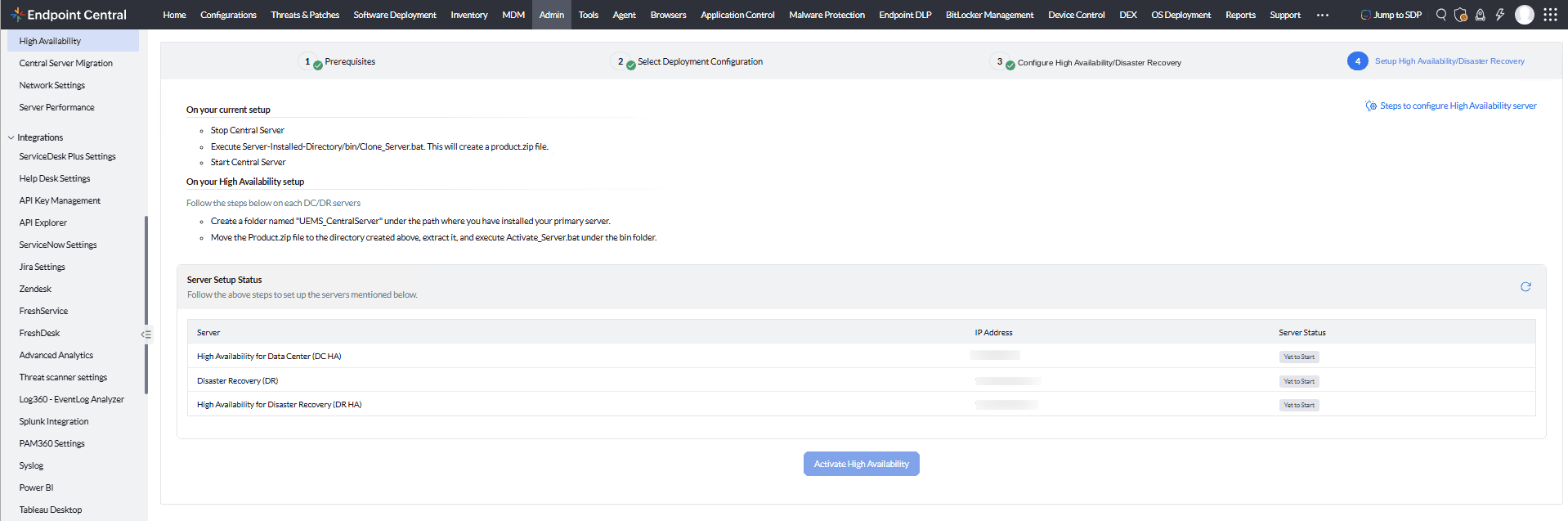Image resolution: width=1568 pixels, height=521 pixels.
Task: Select step 4 Setup High Availability/Disaster Recovery
Action: (1436, 61)
